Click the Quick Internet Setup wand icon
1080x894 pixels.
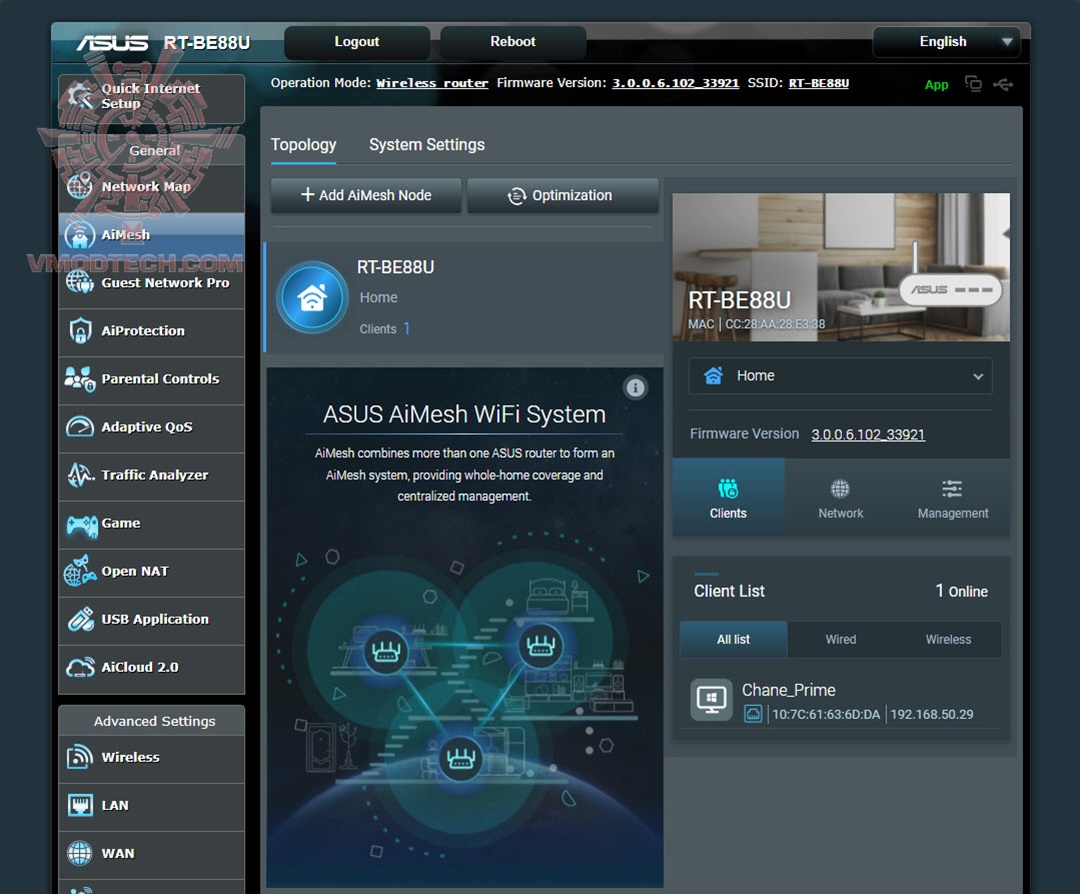[x=80, y=96]
